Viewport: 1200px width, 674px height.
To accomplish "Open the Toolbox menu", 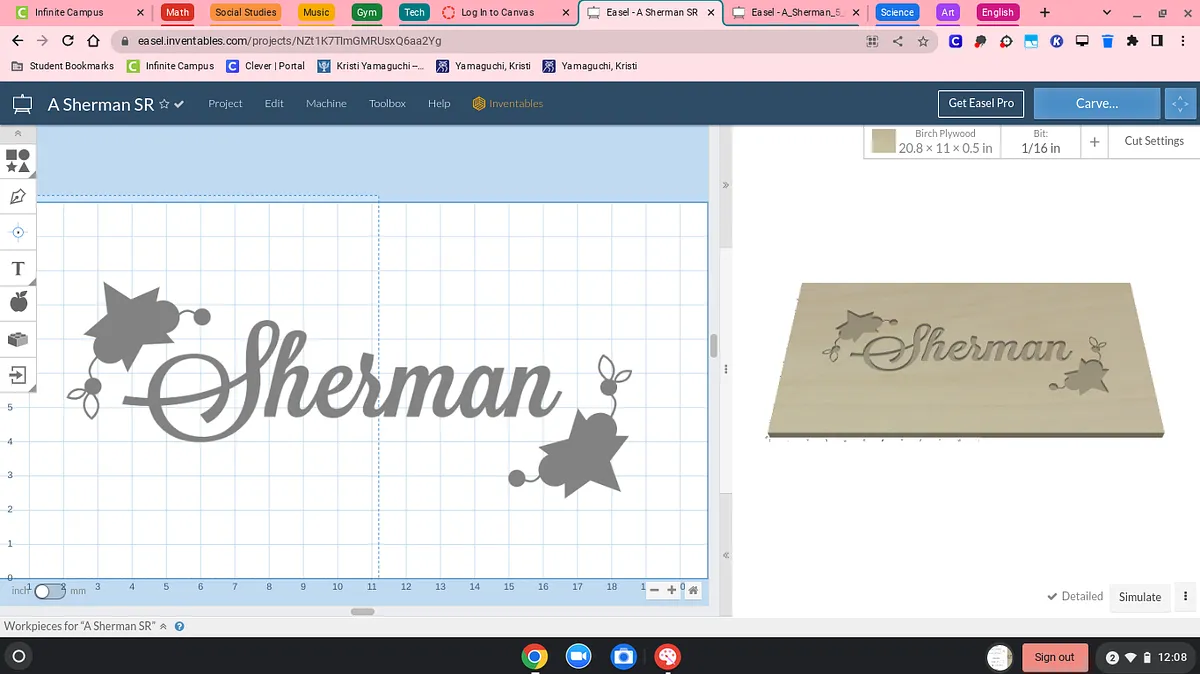I will pos(387,103).
